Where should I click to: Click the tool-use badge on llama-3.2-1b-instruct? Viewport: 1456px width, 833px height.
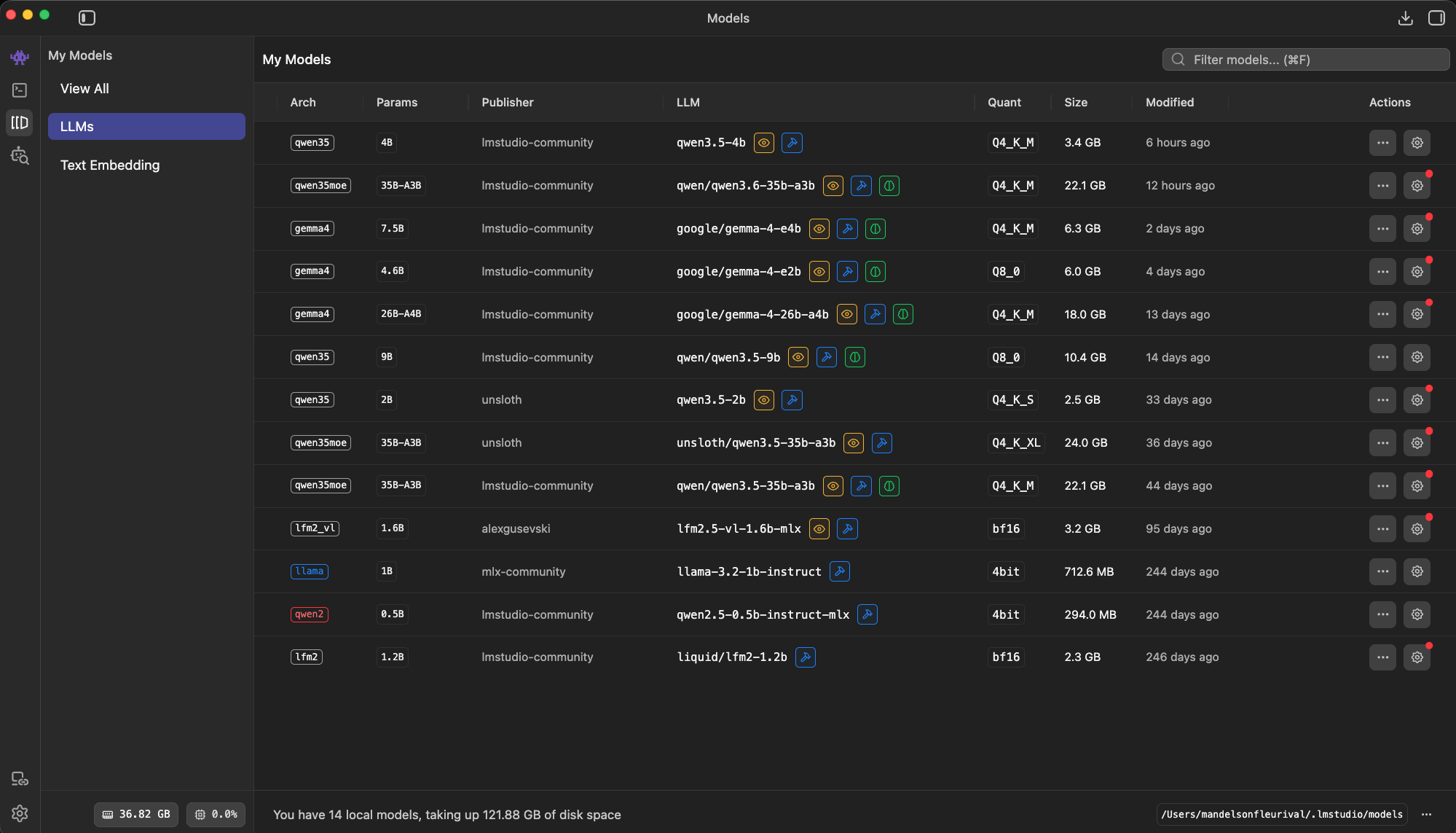click(839, 571)
